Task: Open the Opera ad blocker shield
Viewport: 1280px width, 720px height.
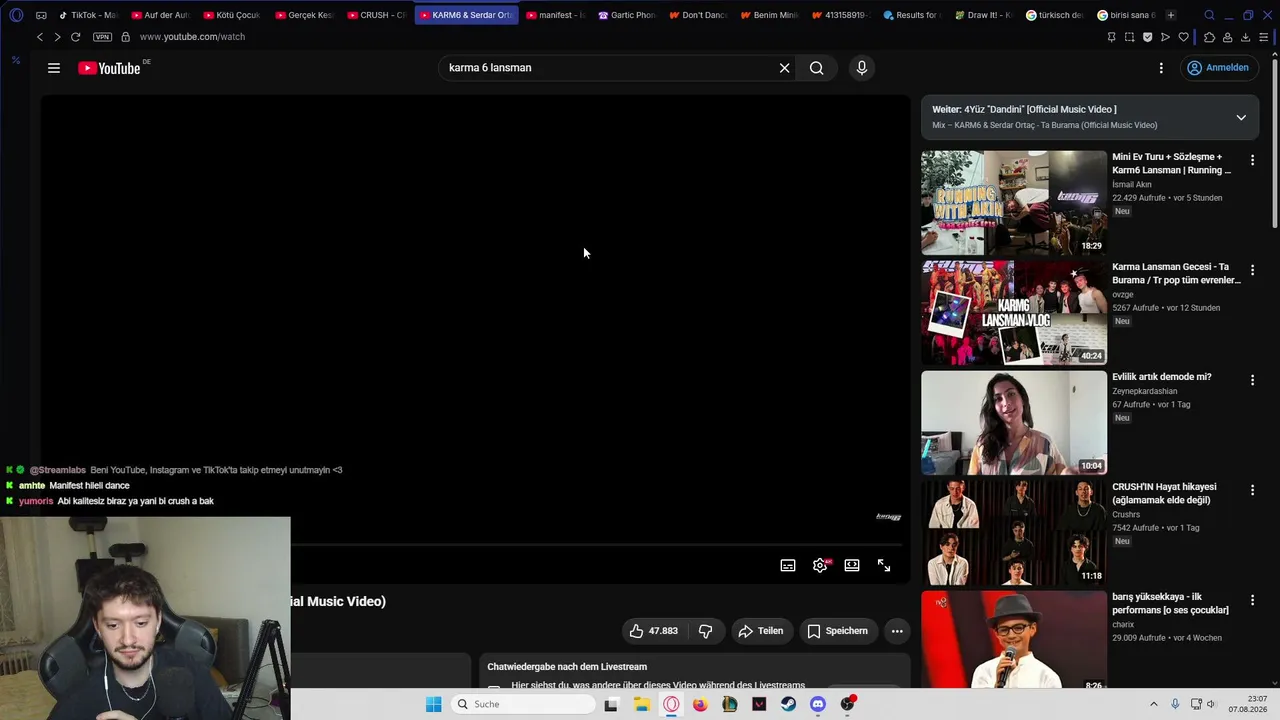Action: click(1147, 37)
